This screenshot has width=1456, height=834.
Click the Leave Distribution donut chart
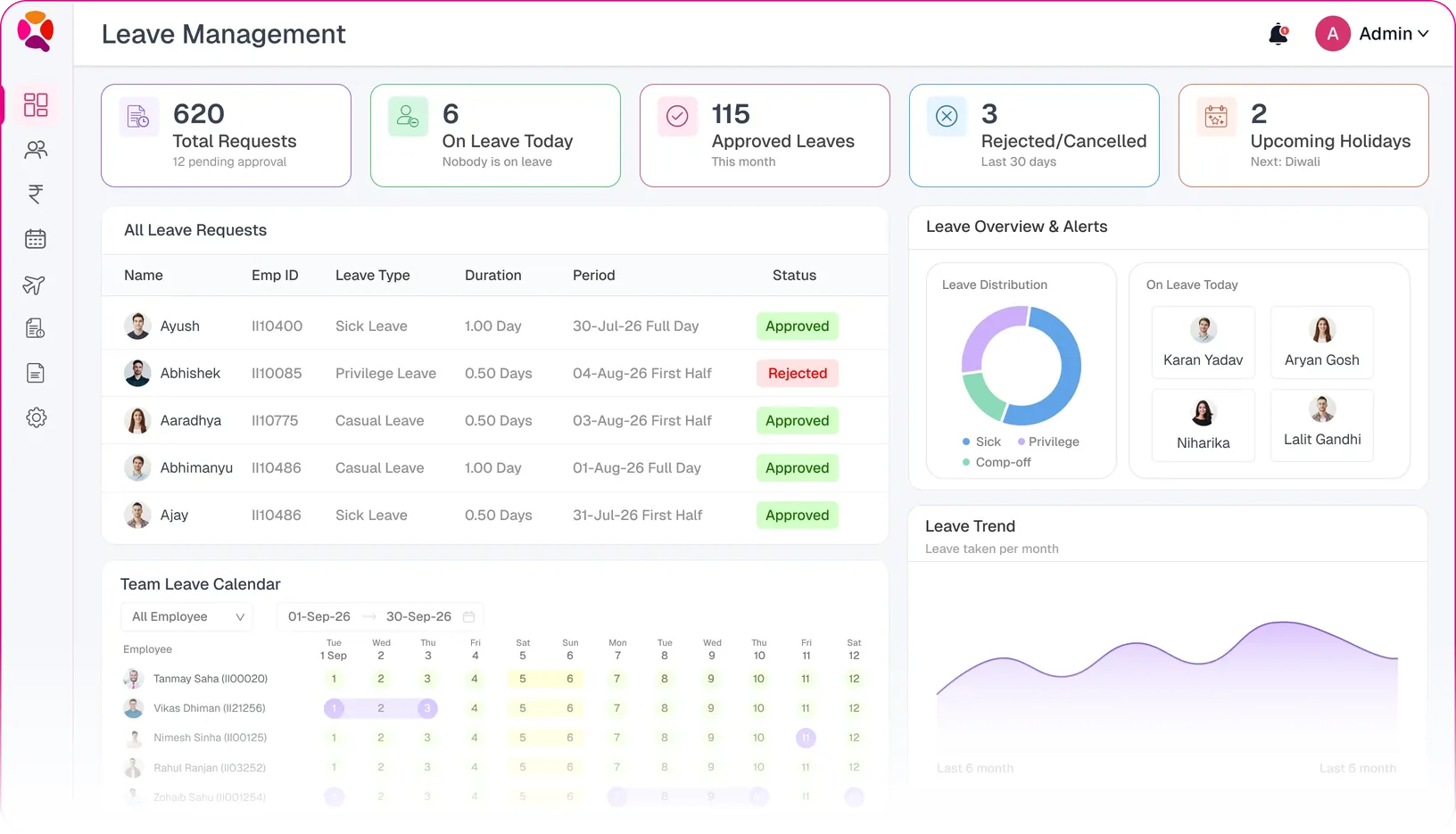(1022, 366)
